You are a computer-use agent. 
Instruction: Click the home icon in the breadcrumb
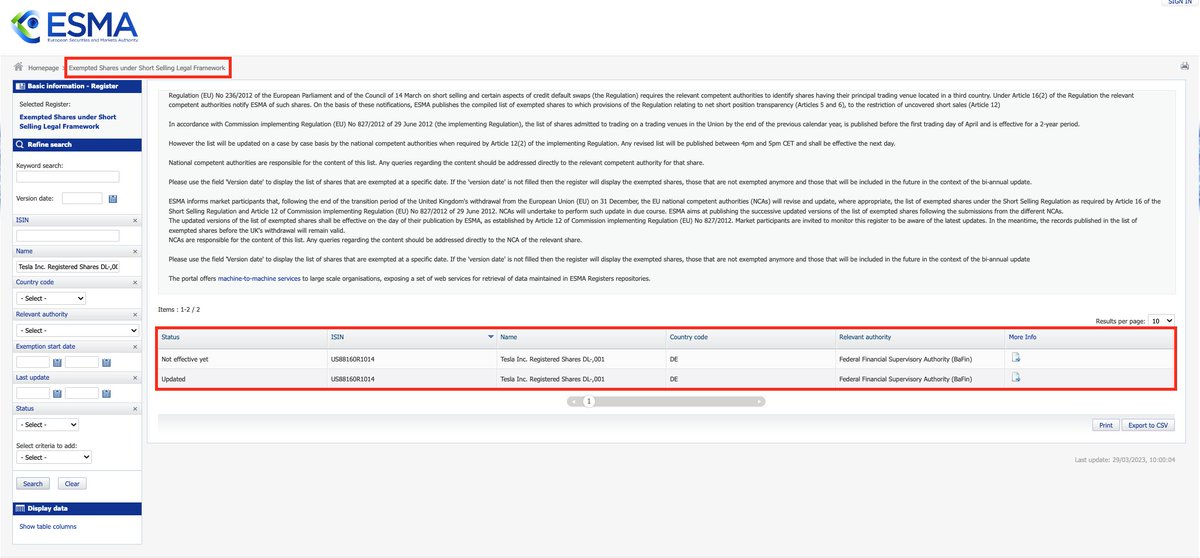tap(18, 67)
